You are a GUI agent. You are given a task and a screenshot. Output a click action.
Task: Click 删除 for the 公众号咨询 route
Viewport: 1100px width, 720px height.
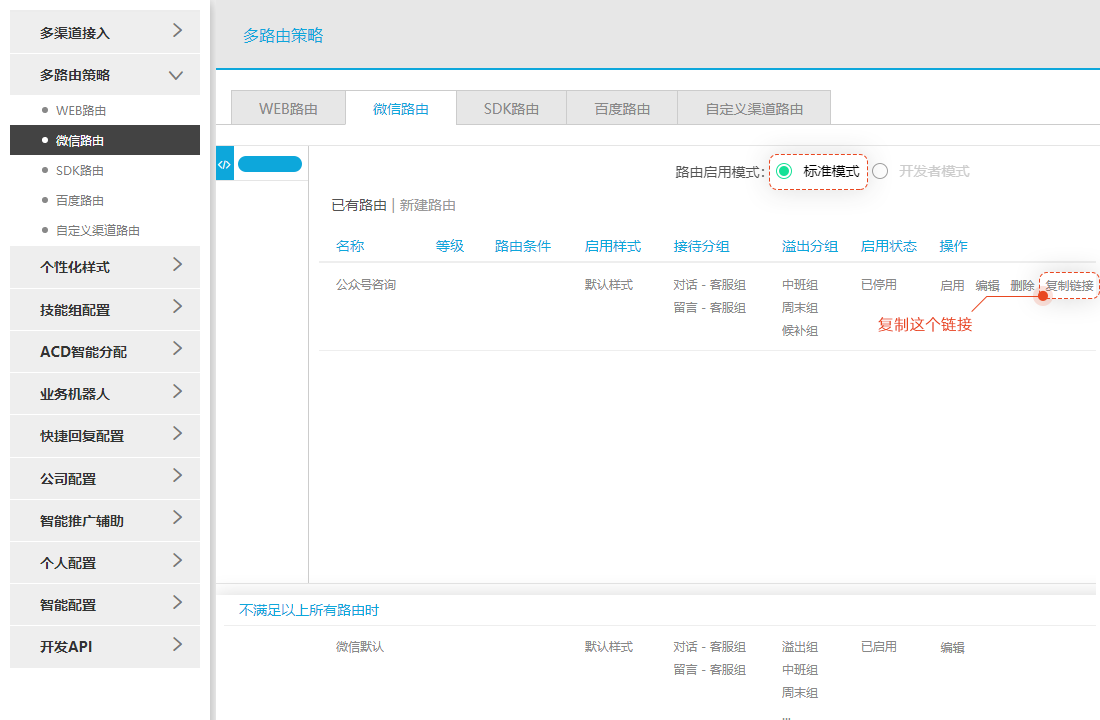1022,285
